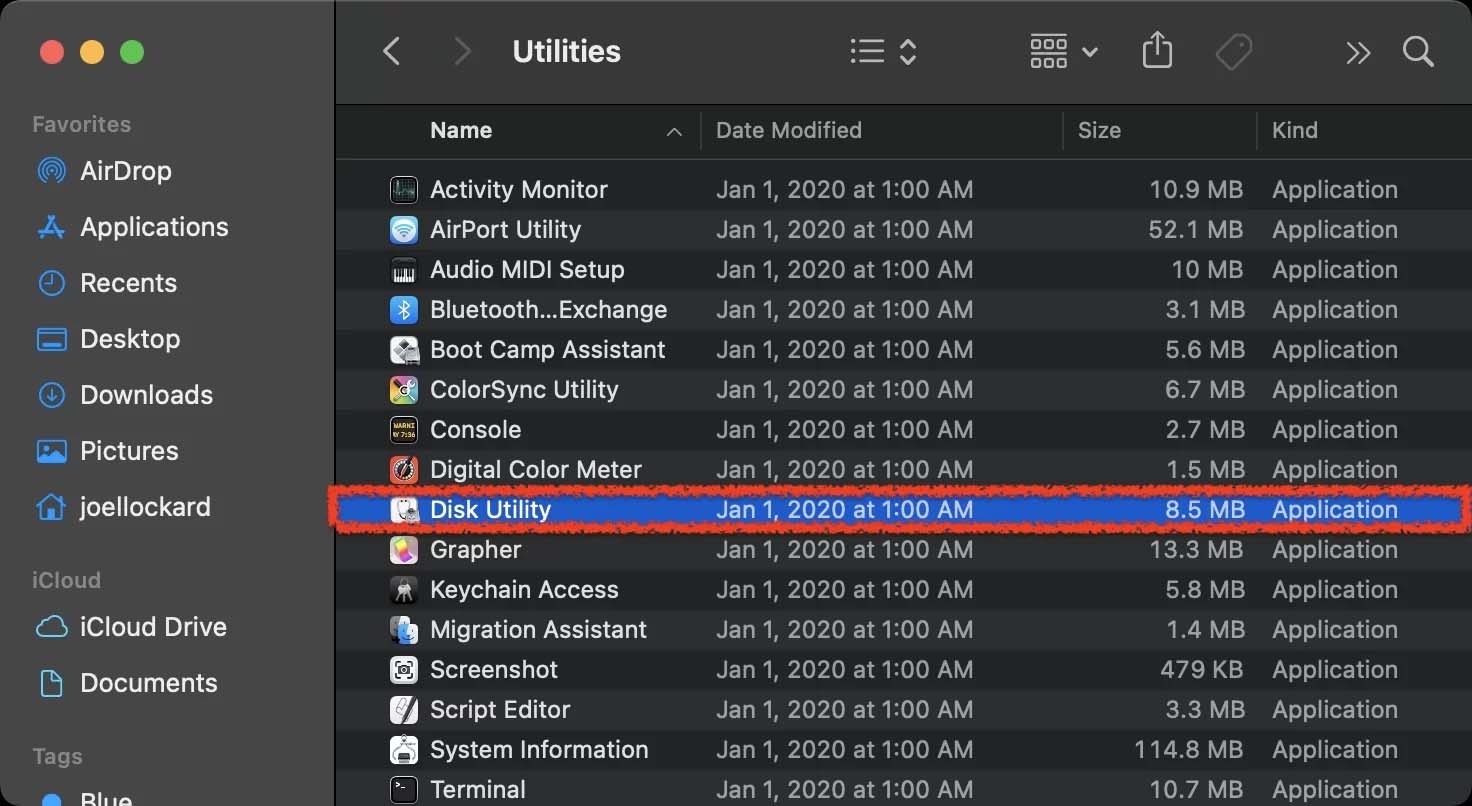Click the 52.1 MB size value
Screen dimensions: 1472x806
pyautogui.click(x=1196, y=229)
